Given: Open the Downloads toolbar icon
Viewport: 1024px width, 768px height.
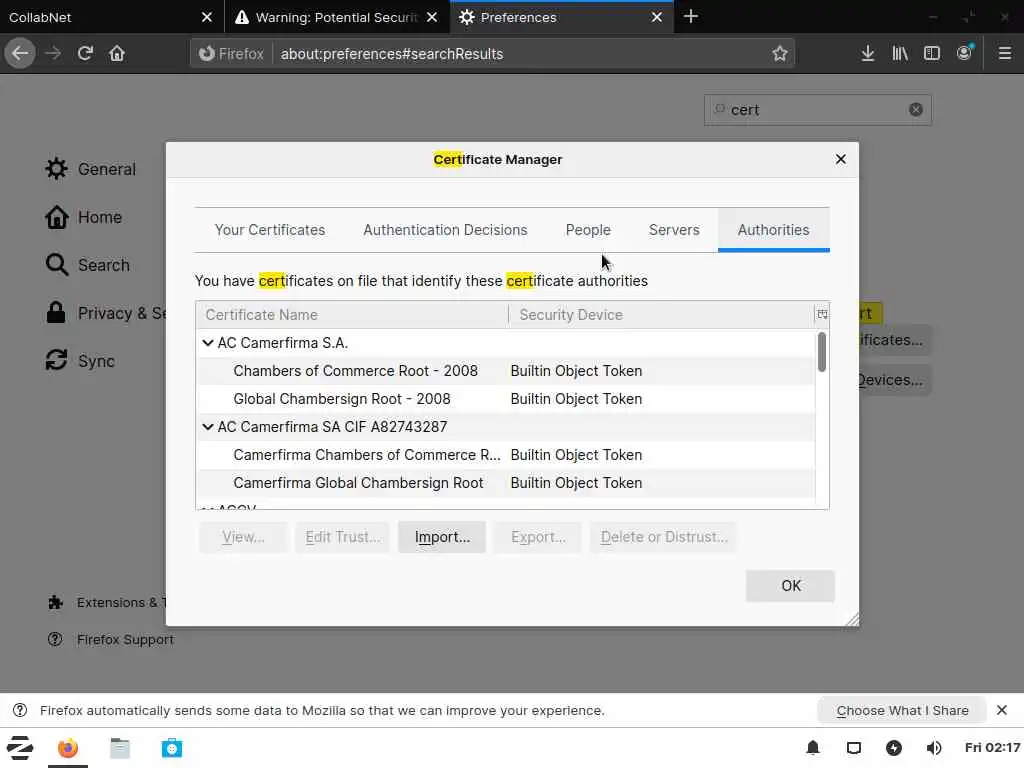Looking at the screenshot, I should (x=868, y=54).
